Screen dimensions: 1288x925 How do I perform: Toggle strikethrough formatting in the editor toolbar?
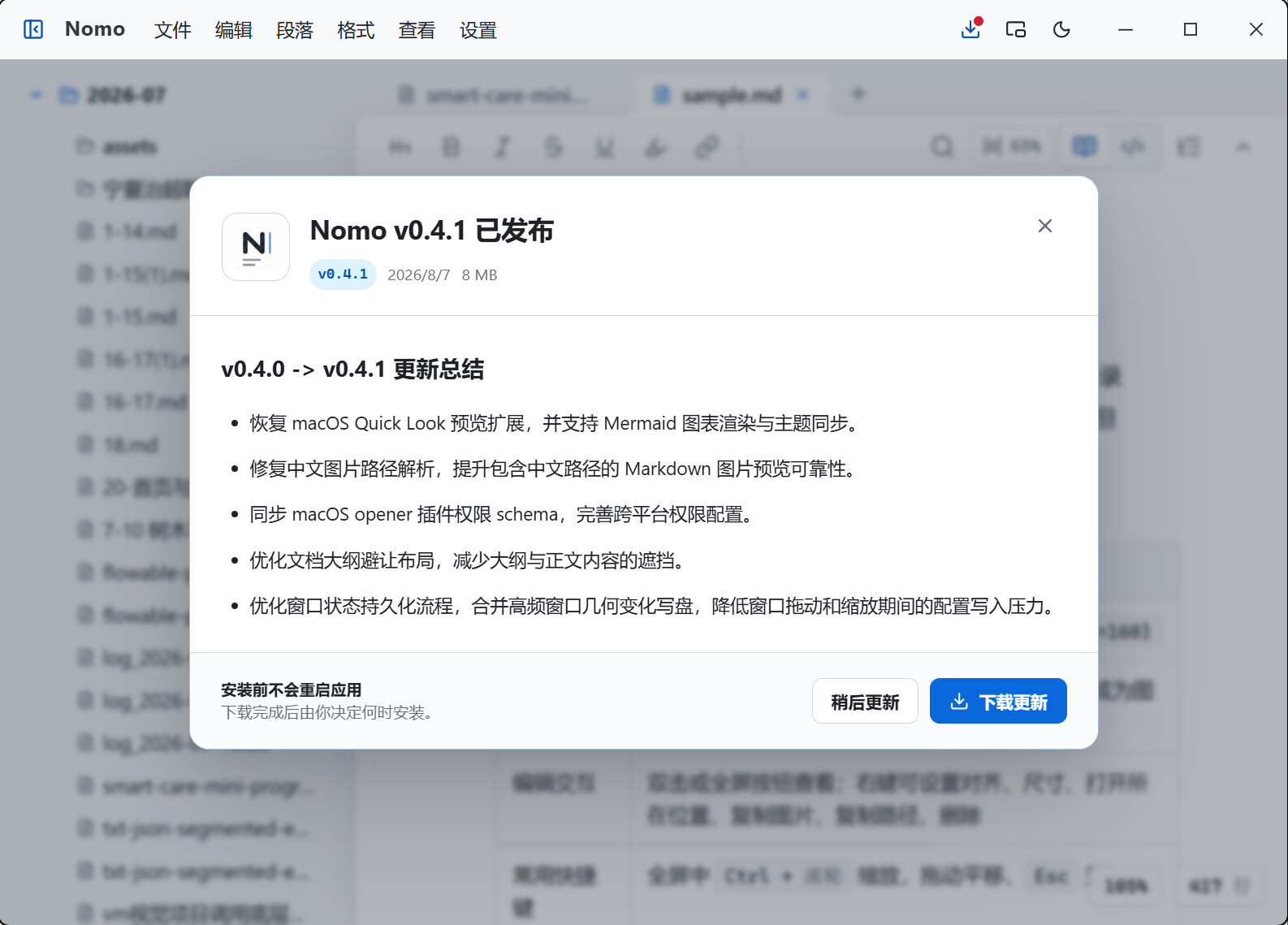pyautogui.click(x=554, y=147)
